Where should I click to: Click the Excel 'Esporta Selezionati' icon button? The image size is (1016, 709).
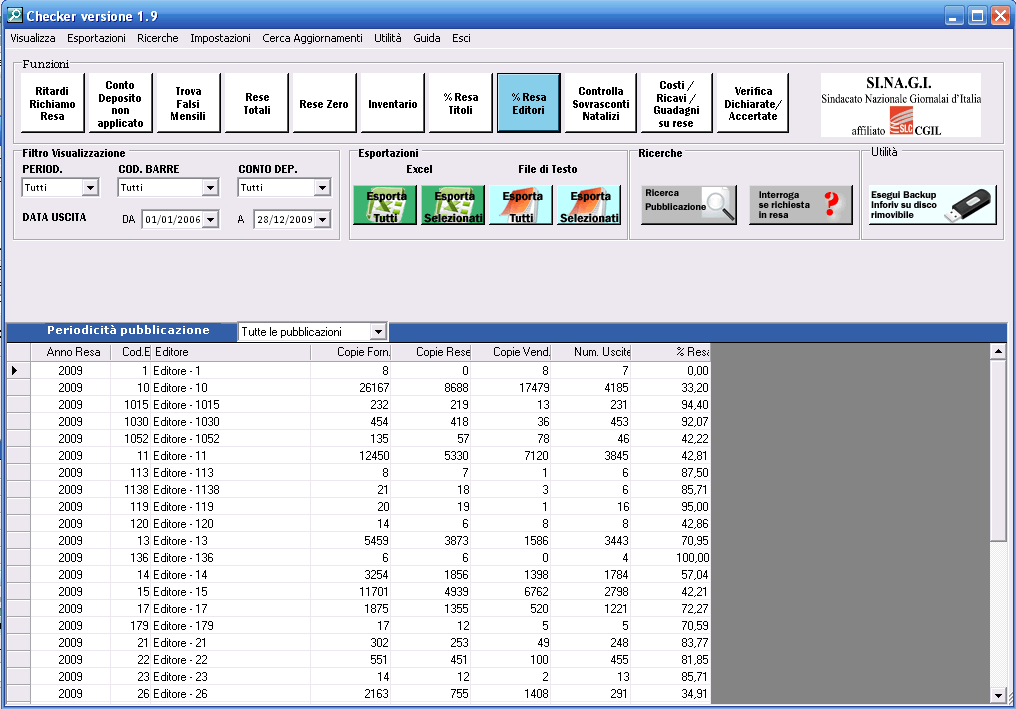coord(453,205)
